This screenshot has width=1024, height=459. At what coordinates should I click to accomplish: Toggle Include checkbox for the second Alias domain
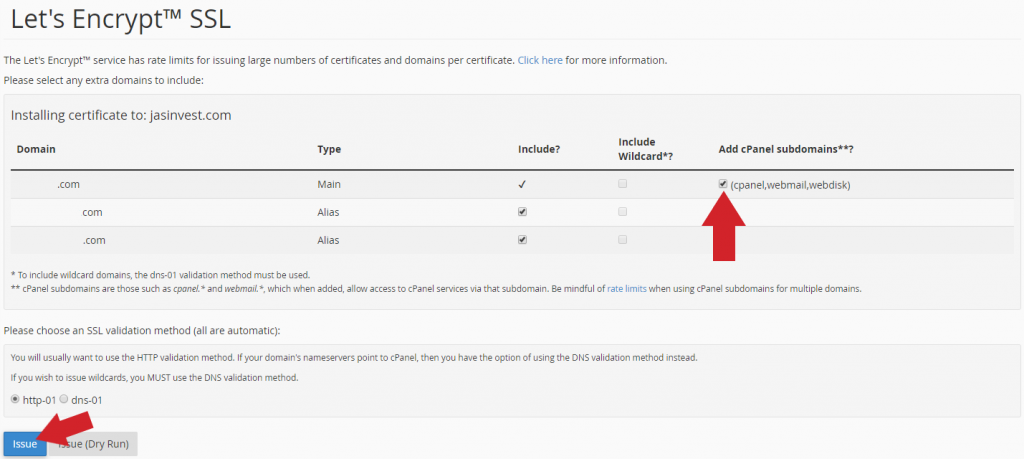coord(522,240)
